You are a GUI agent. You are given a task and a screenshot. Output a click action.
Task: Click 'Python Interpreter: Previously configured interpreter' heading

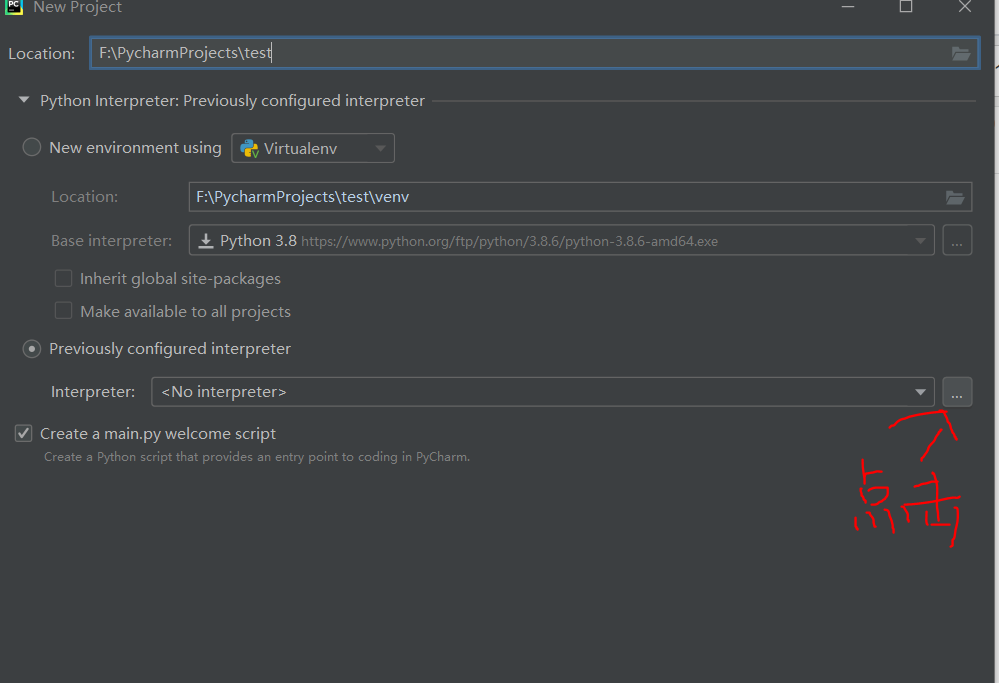coord(233,101)
